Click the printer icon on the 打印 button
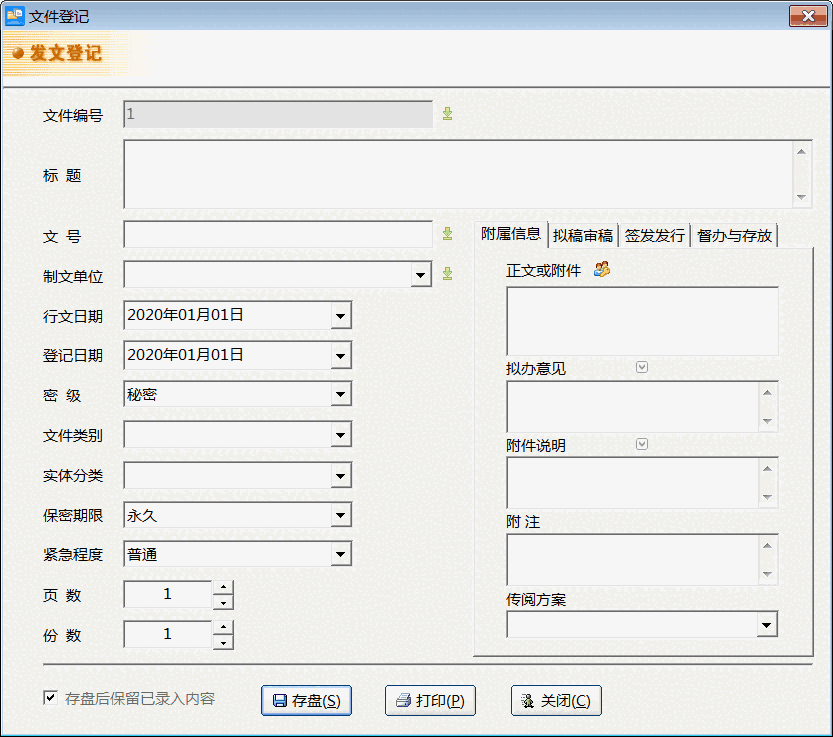 tap(403, 700)
